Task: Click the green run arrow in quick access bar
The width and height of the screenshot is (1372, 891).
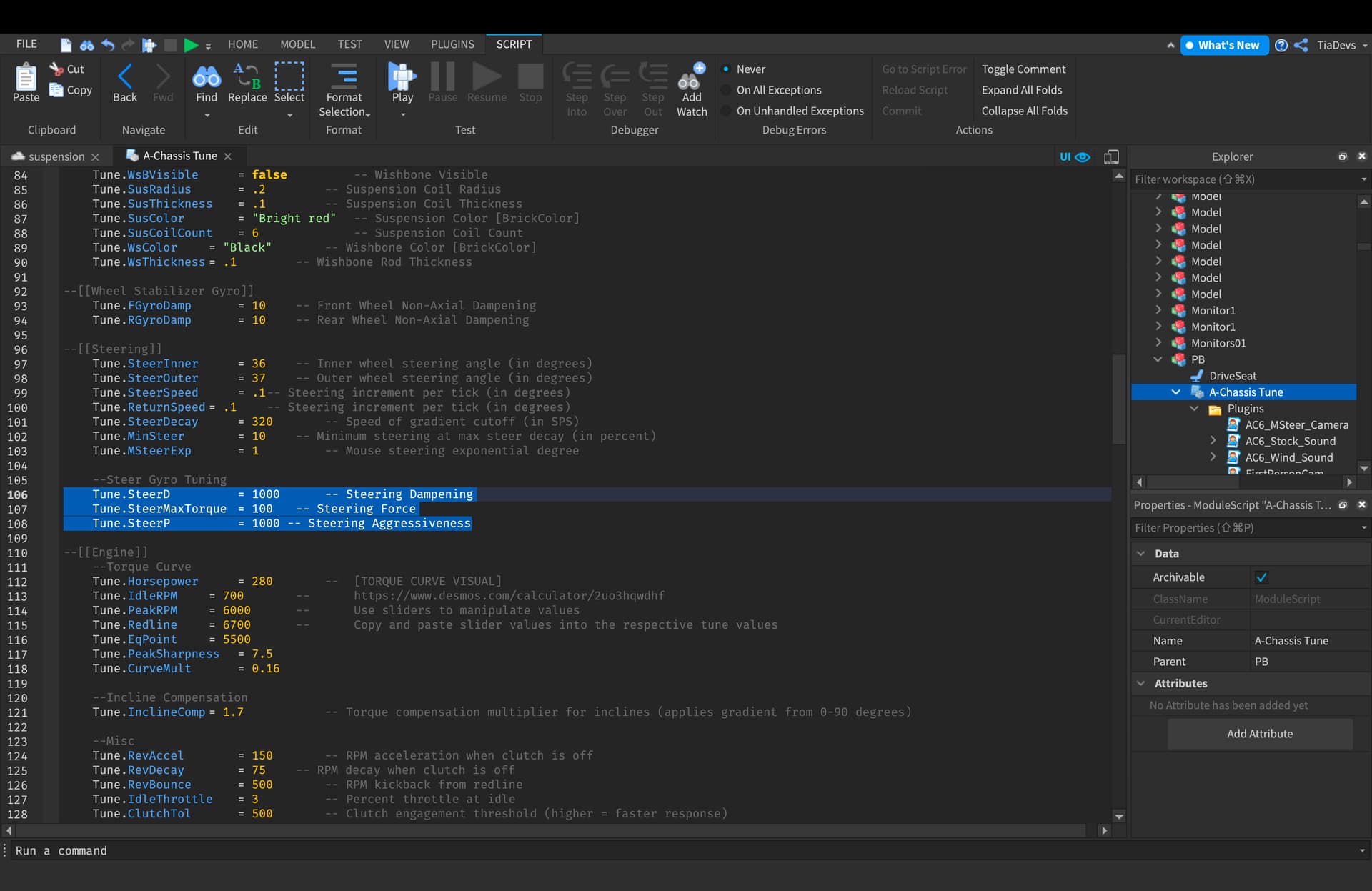Action: point(191,45)
